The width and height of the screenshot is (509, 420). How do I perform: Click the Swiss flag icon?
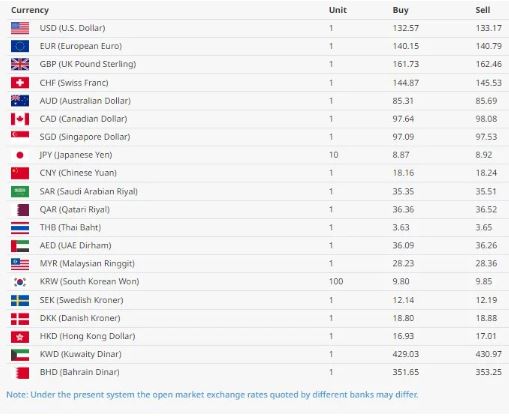pyautogui.click(x=20, y=83)
